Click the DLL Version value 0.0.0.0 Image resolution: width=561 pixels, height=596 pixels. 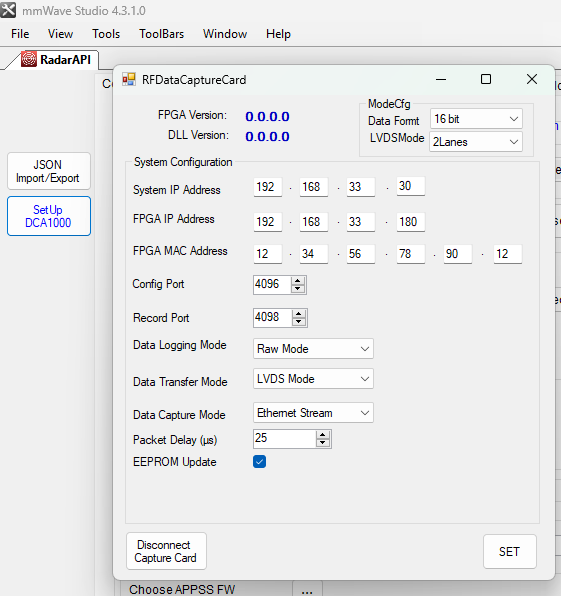[x=267, y=136]
